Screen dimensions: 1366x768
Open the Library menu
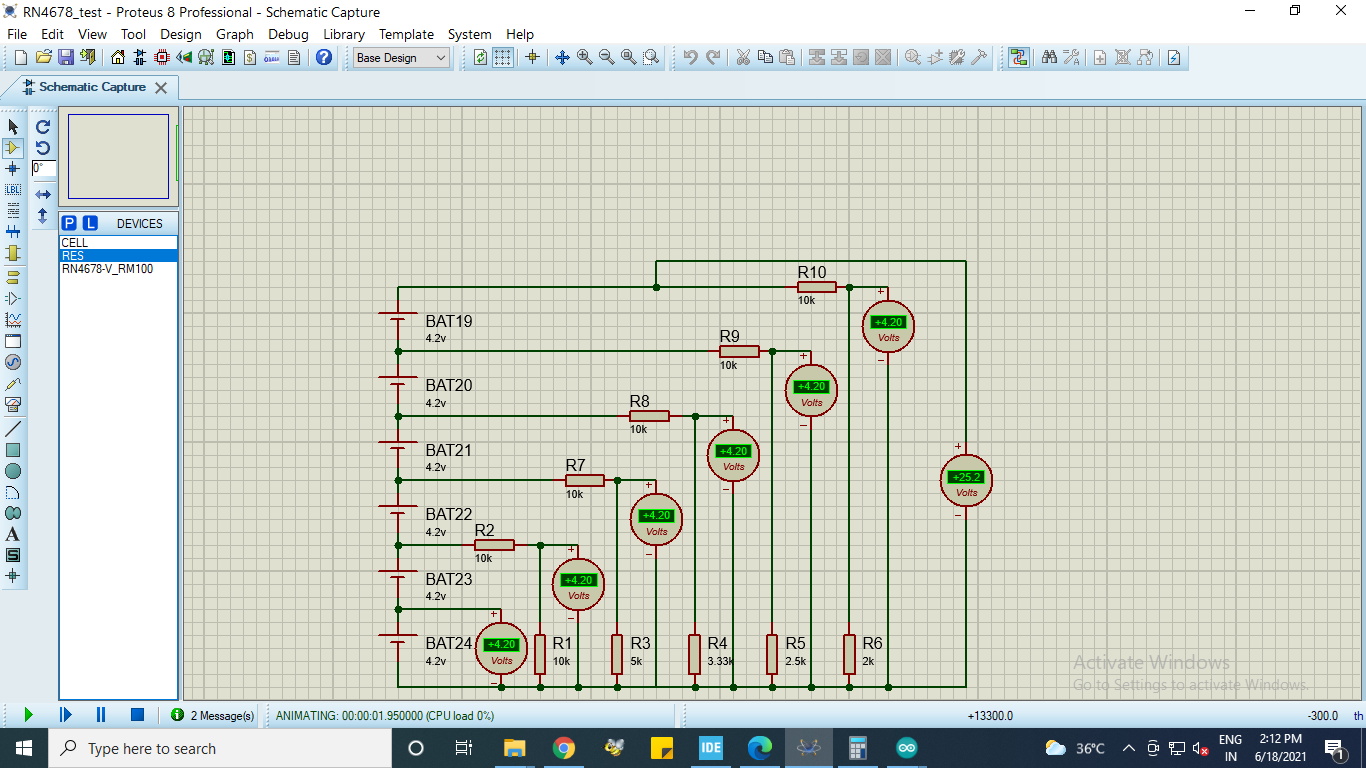(343, 33)
